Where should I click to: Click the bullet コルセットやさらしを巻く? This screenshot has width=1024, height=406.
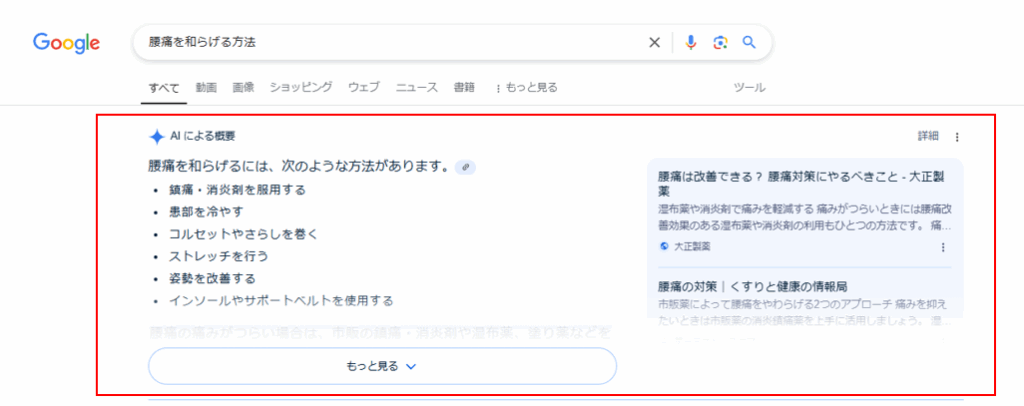[x=243, y=234]
